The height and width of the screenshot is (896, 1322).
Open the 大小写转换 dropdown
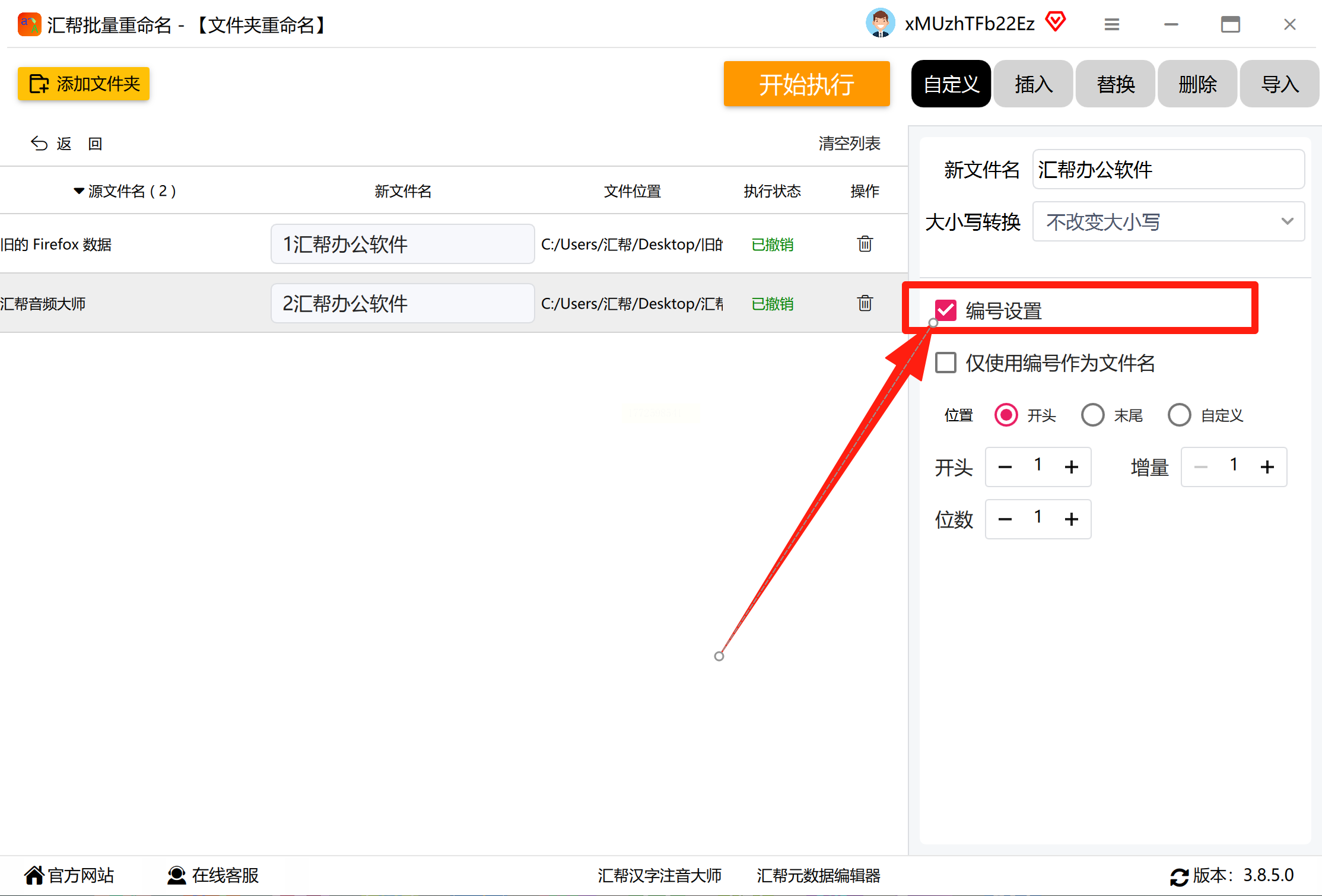point(1168,221)
